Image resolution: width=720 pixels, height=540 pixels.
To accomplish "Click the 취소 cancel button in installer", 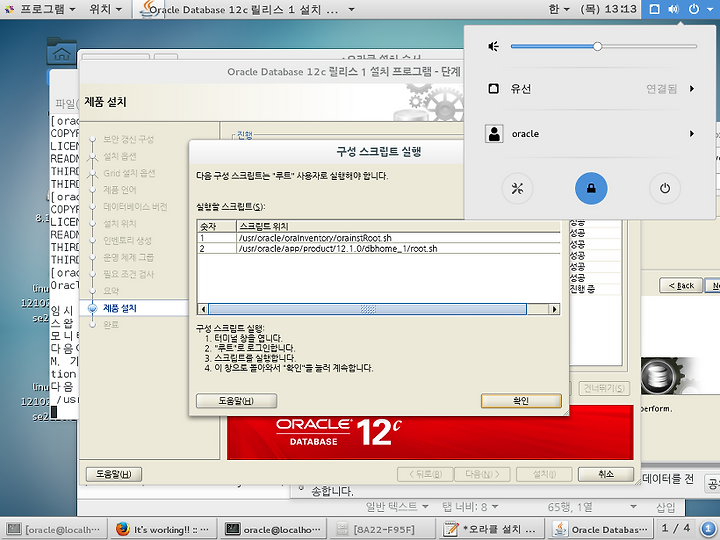I will point(606,474).
